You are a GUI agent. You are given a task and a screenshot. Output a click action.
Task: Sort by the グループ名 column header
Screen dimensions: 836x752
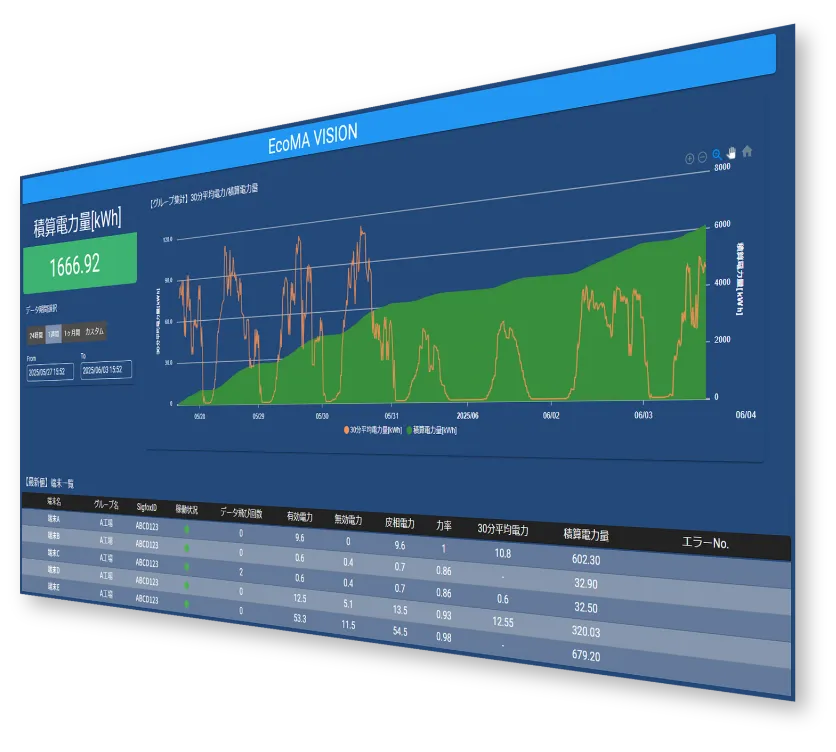pyautogui.click(x=106, y=504)
